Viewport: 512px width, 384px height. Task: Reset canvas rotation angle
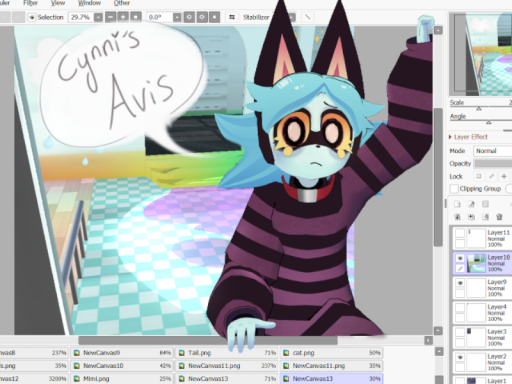[214, 17]
